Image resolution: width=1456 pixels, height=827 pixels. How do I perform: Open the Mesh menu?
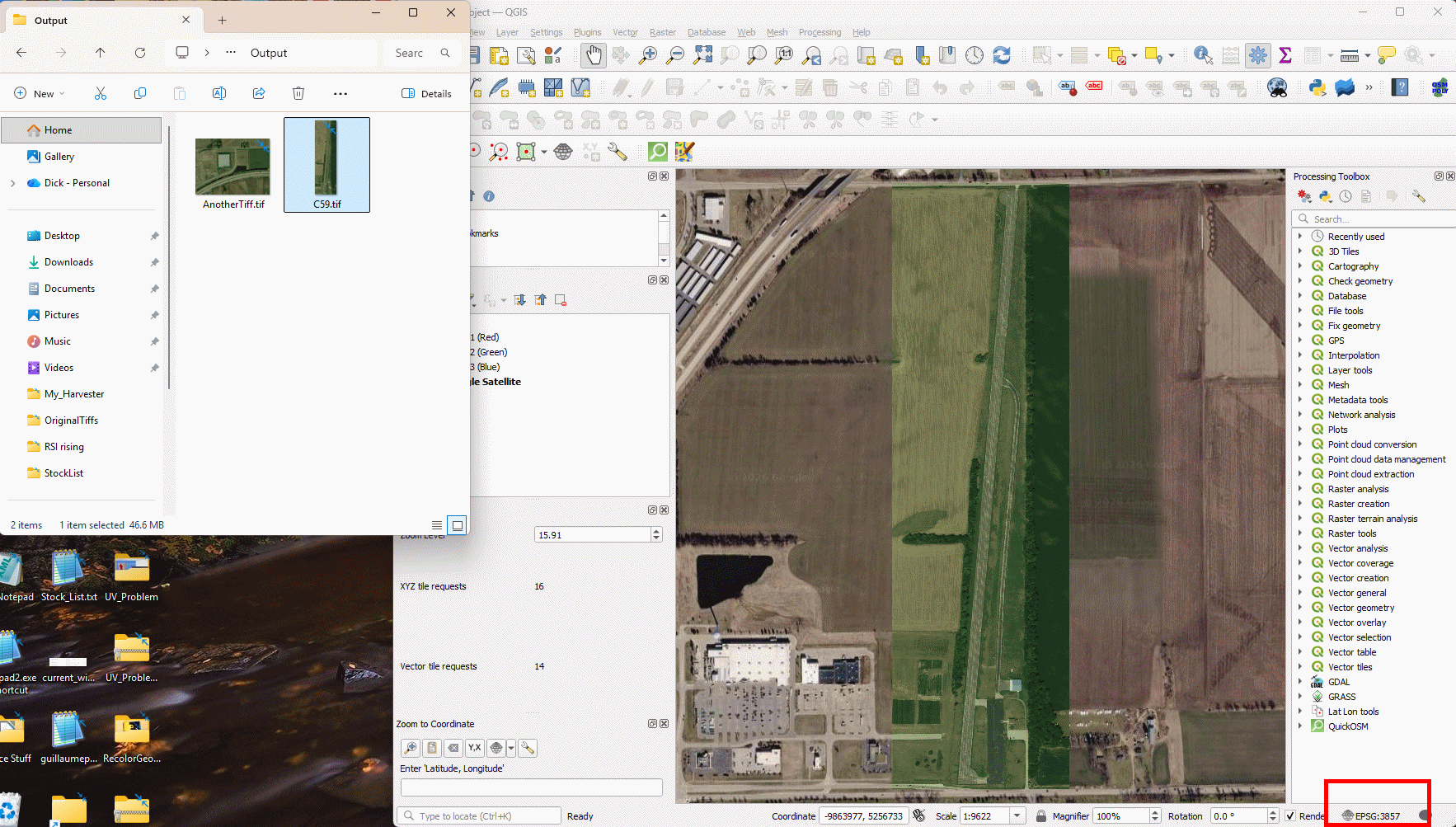point(777,32)
